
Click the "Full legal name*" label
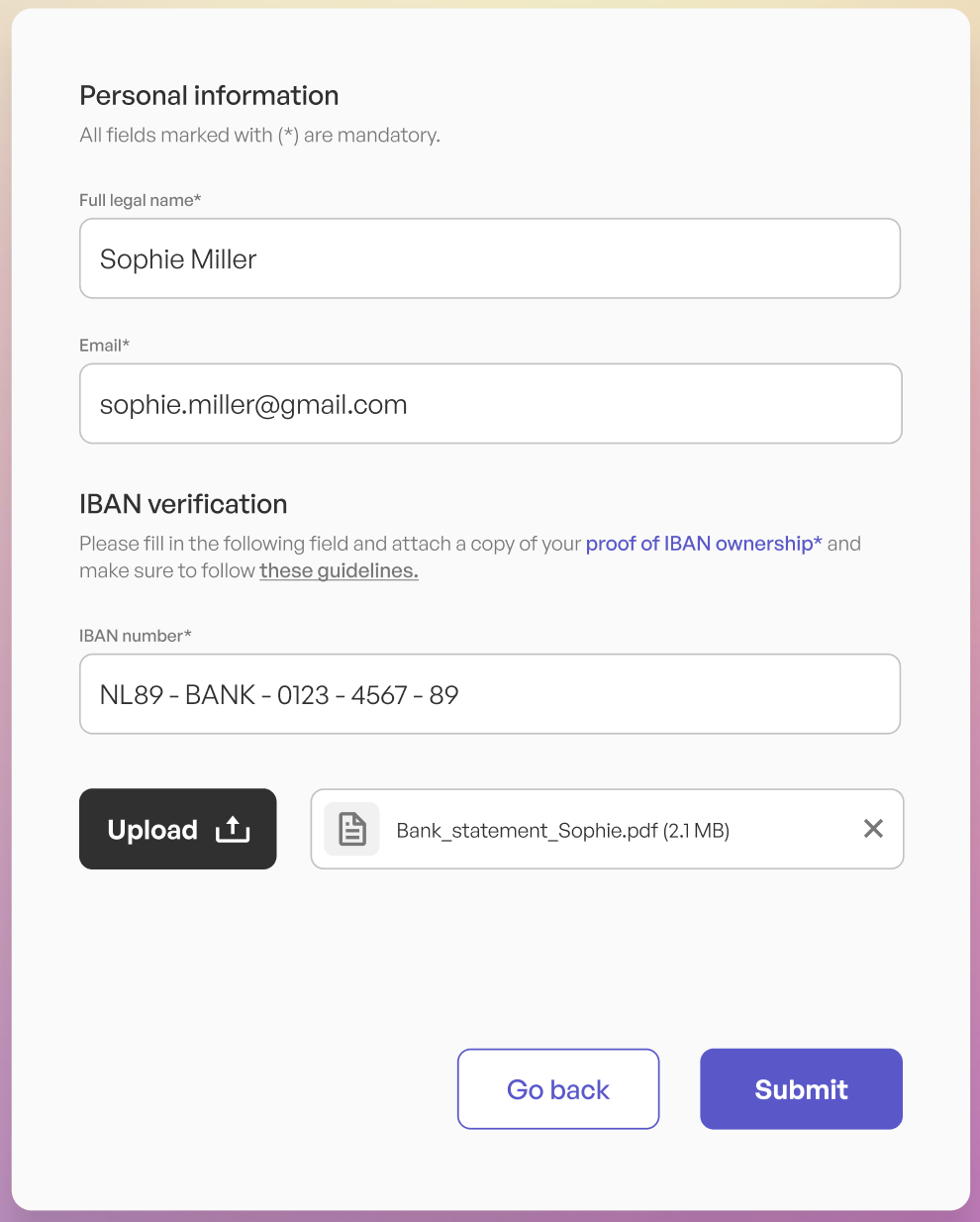click(140, 200)
